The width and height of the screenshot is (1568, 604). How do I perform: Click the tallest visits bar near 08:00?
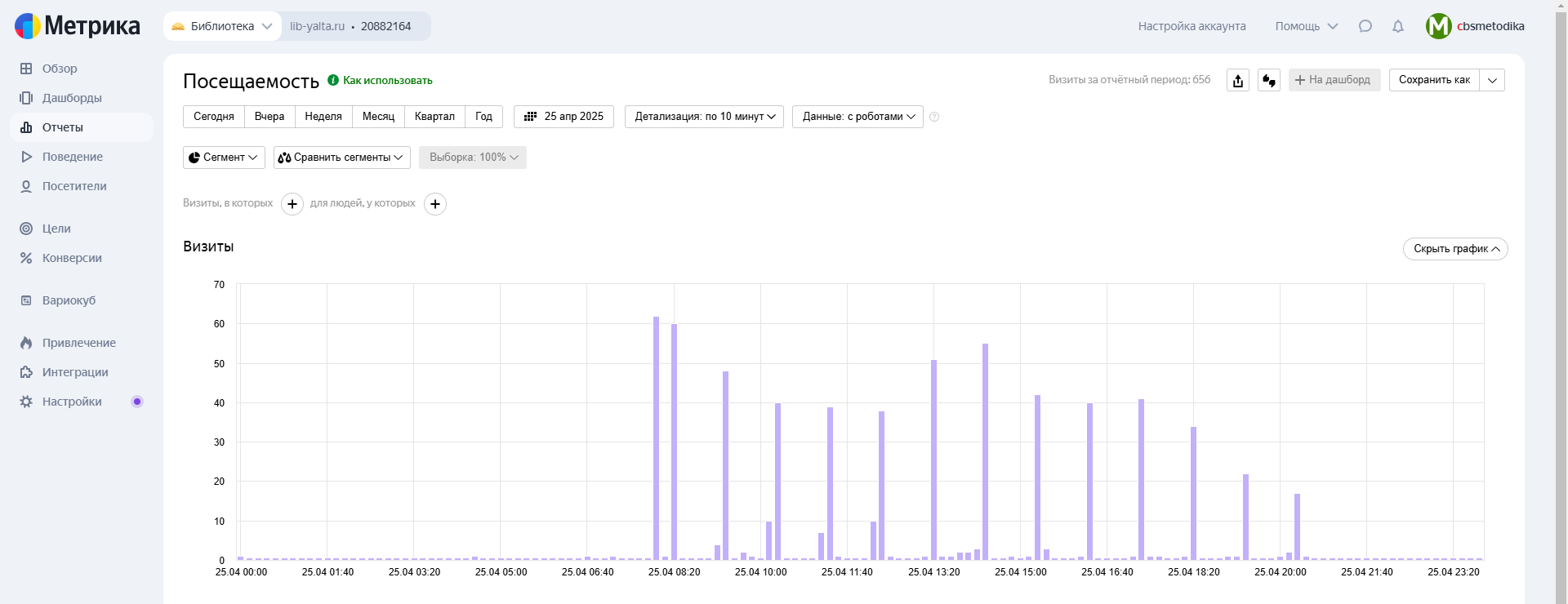(x=657, y=438)
